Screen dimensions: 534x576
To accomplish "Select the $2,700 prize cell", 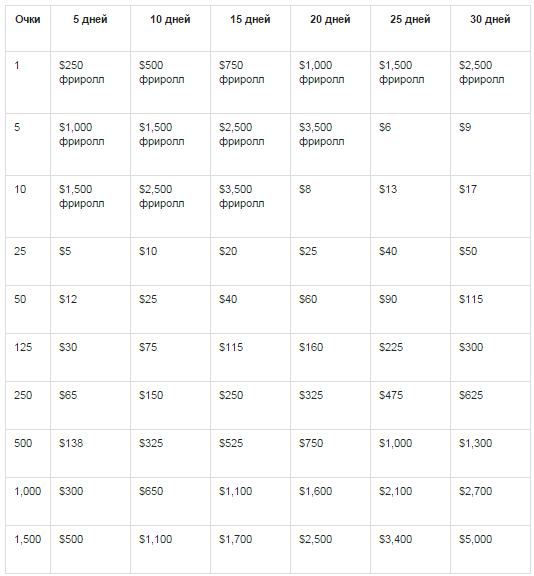I will click(x=490, y=501).
